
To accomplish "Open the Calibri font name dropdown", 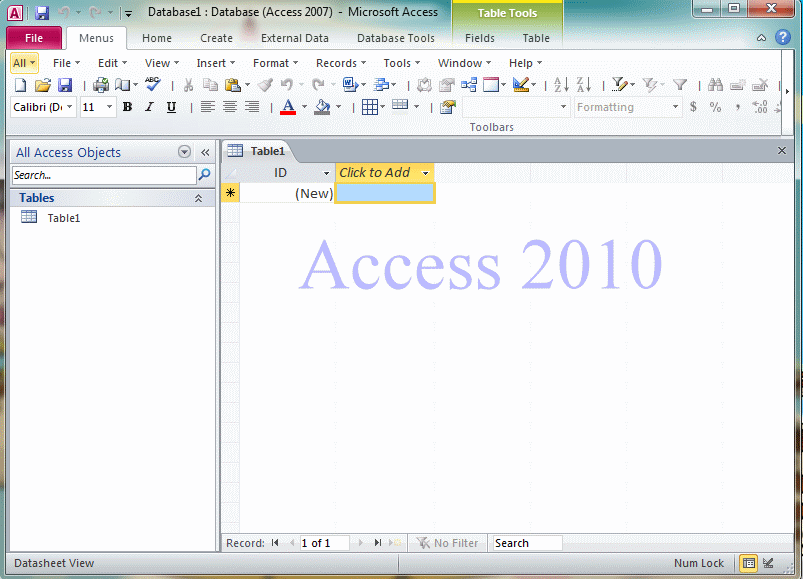I will click(x=70, y=107).
